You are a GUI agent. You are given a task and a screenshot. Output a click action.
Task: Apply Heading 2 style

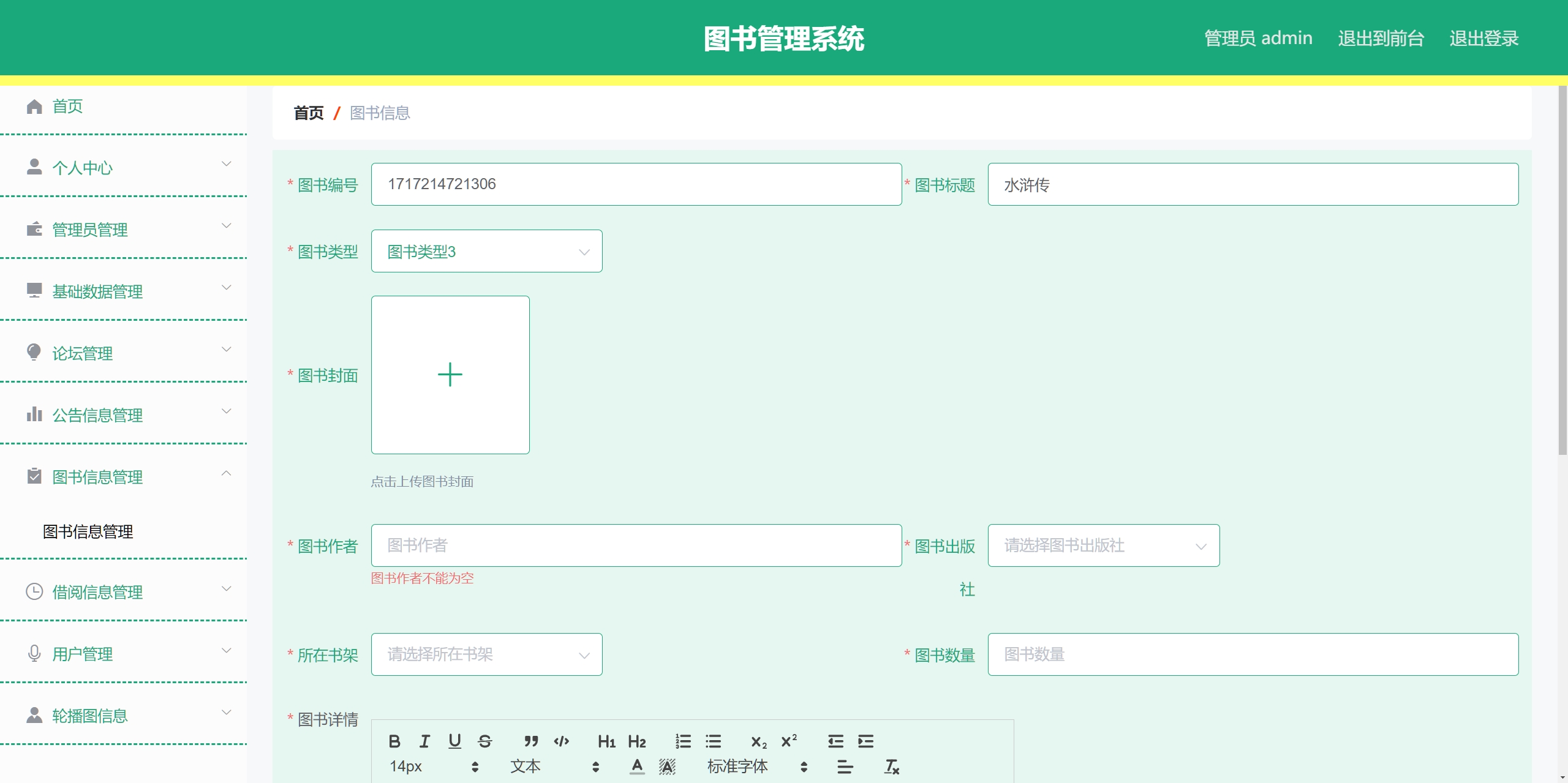pos(637,741)
